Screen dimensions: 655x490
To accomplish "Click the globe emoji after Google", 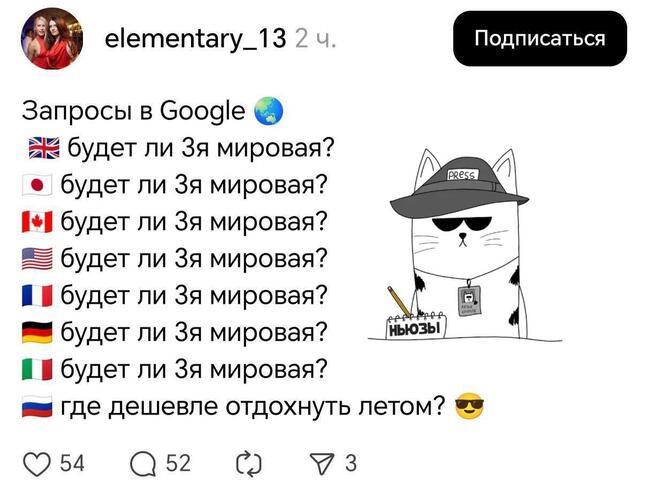I will coord(269,112).
